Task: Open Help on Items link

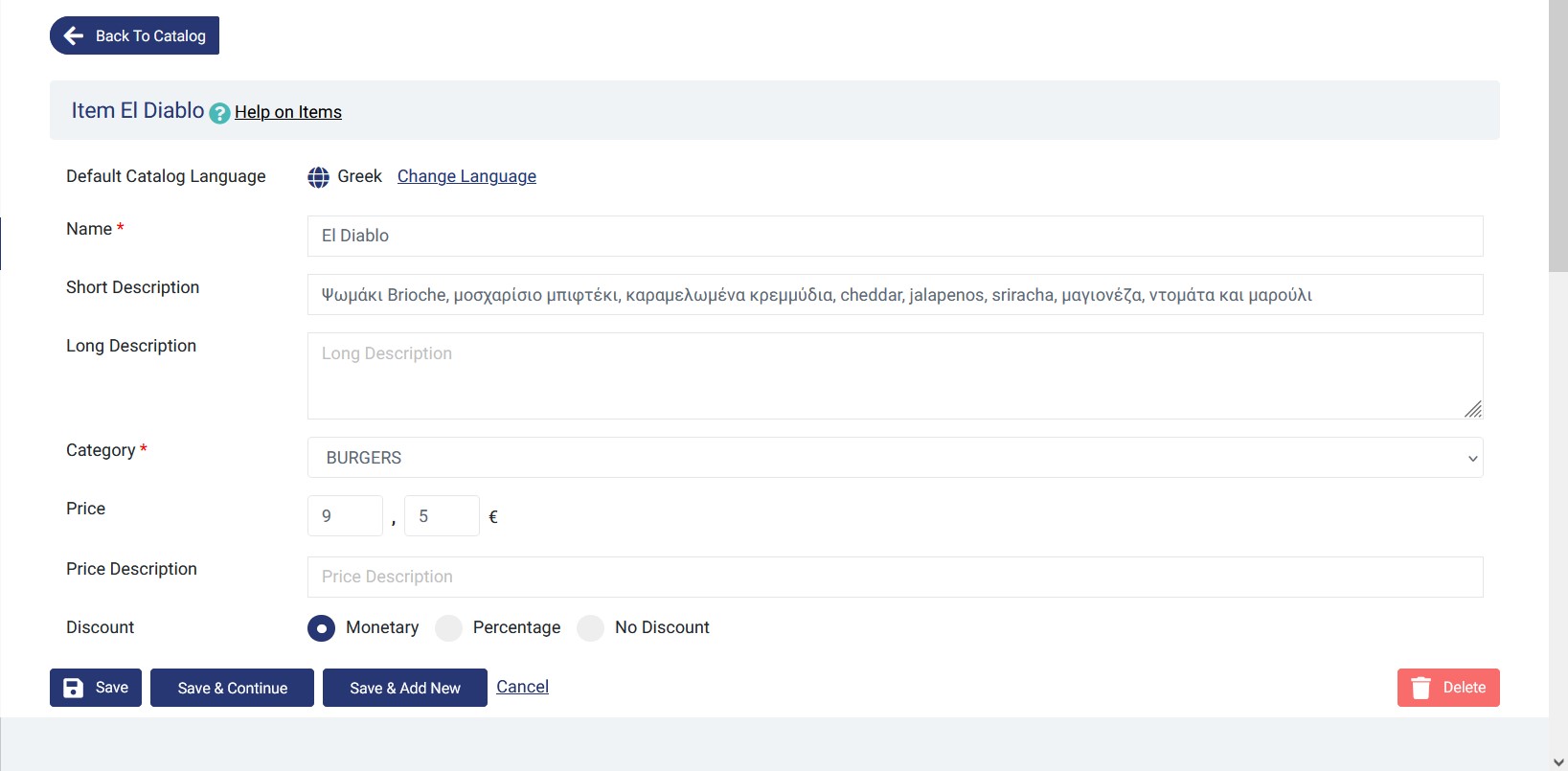Action: click(288, 112)
